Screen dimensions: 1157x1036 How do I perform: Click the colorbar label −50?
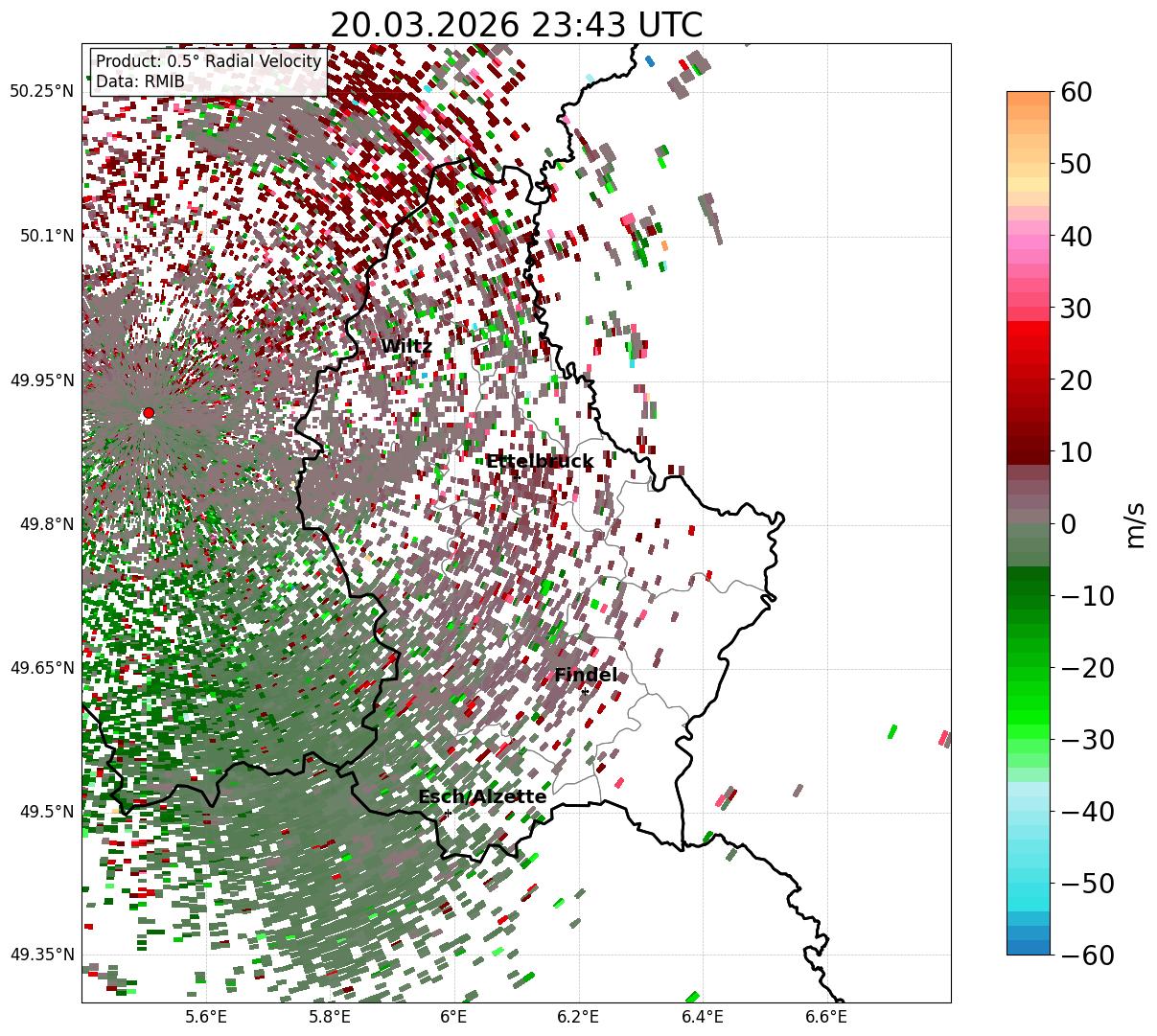point(1087,883)
